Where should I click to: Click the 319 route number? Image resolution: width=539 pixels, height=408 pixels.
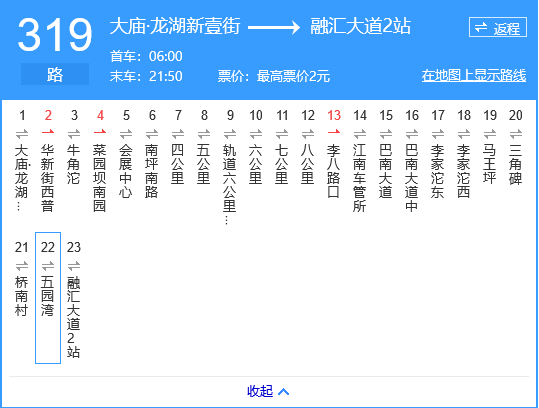55,35
